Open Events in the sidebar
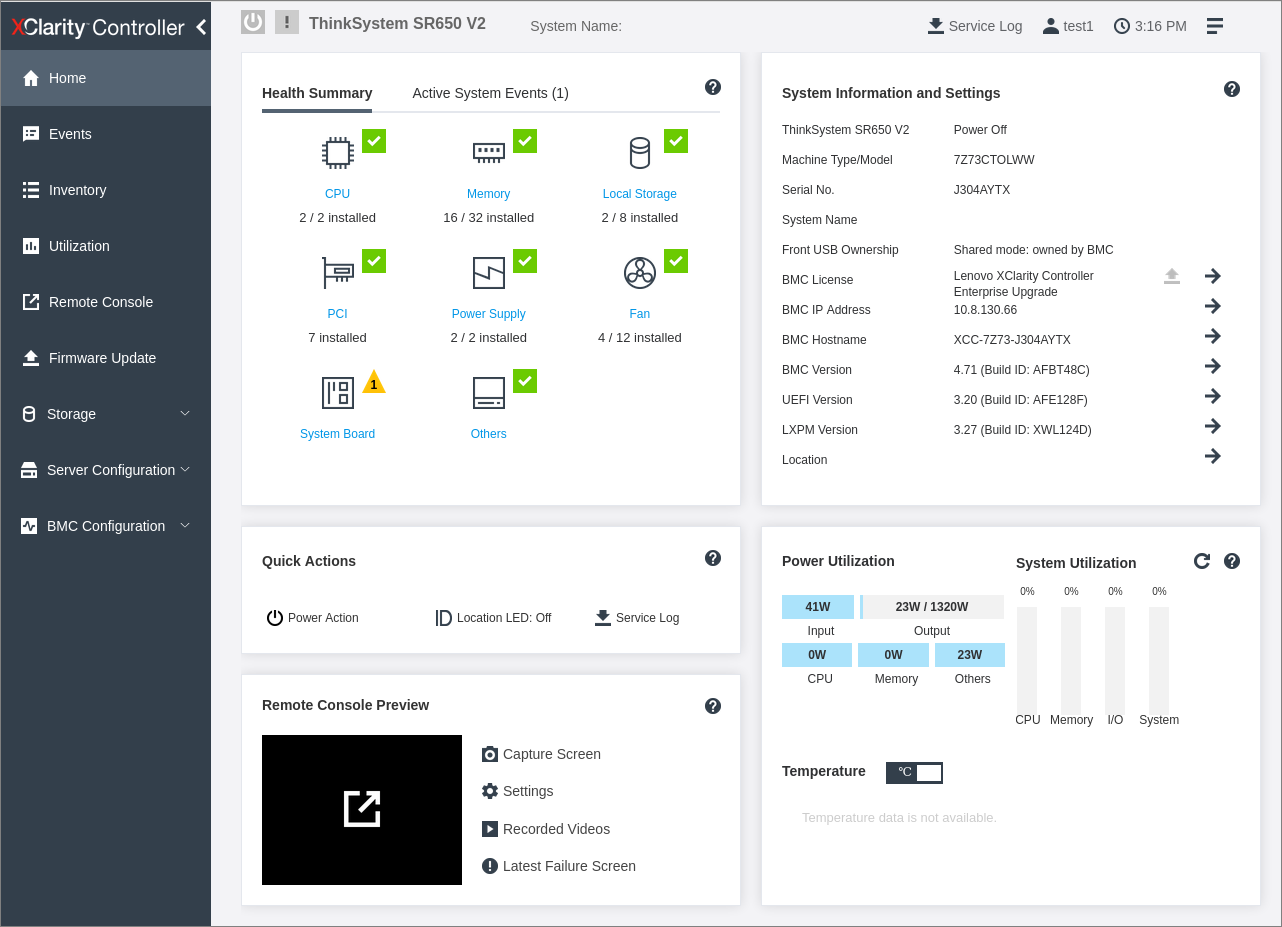The width and height of the screenshot is (1282, 927). [x=106, y=134]
